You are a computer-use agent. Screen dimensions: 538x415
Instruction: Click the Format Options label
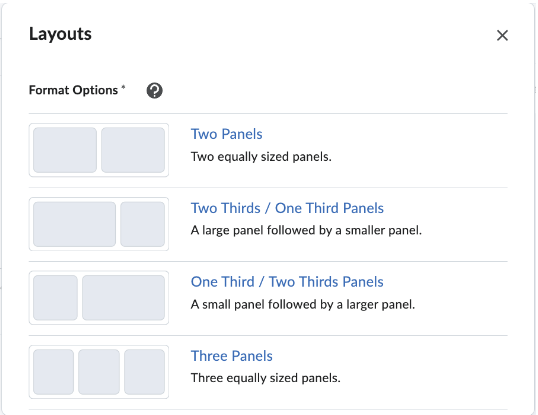(x=73, y=90)
